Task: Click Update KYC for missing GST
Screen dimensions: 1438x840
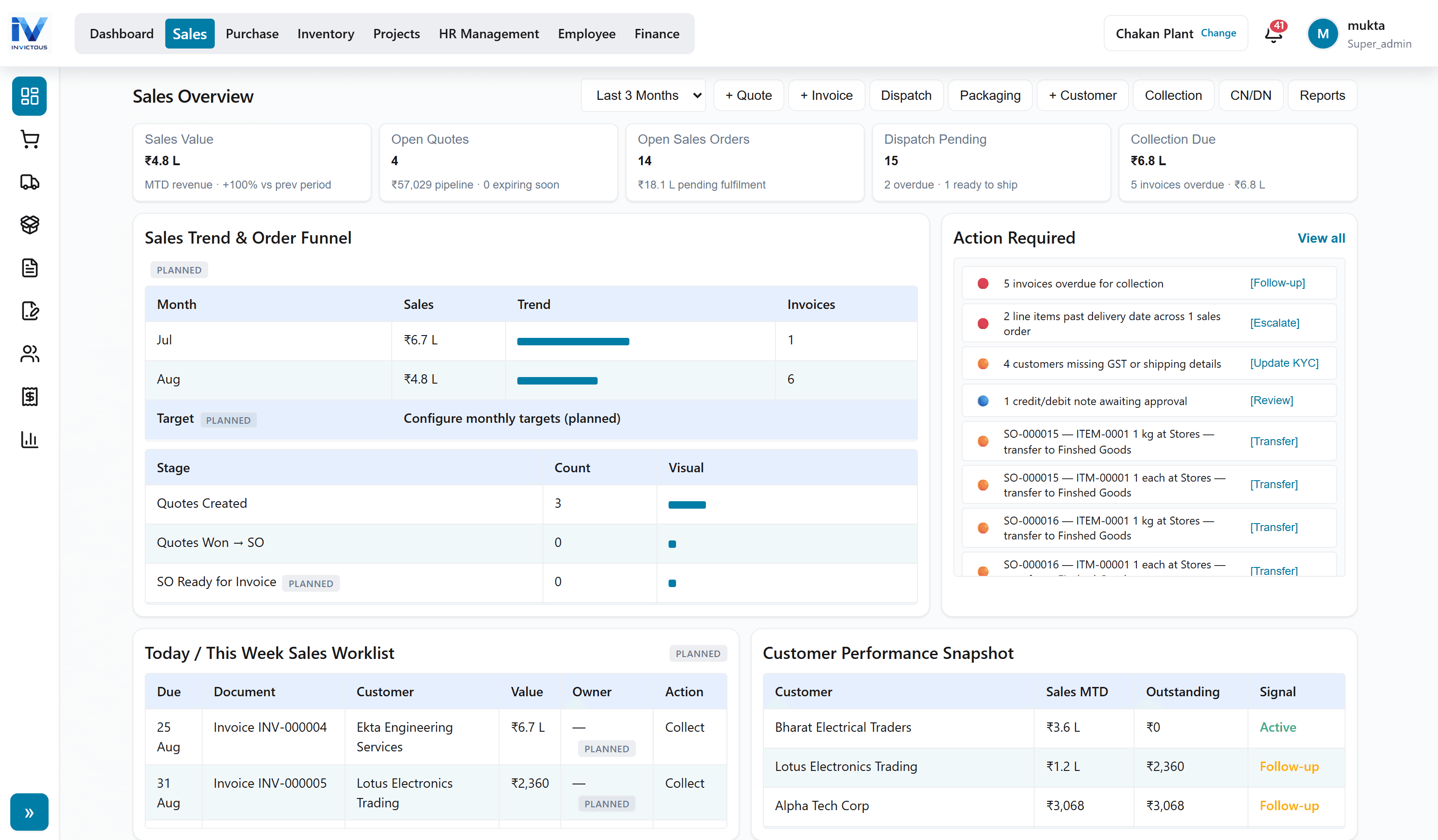Action: [1284, 363]
